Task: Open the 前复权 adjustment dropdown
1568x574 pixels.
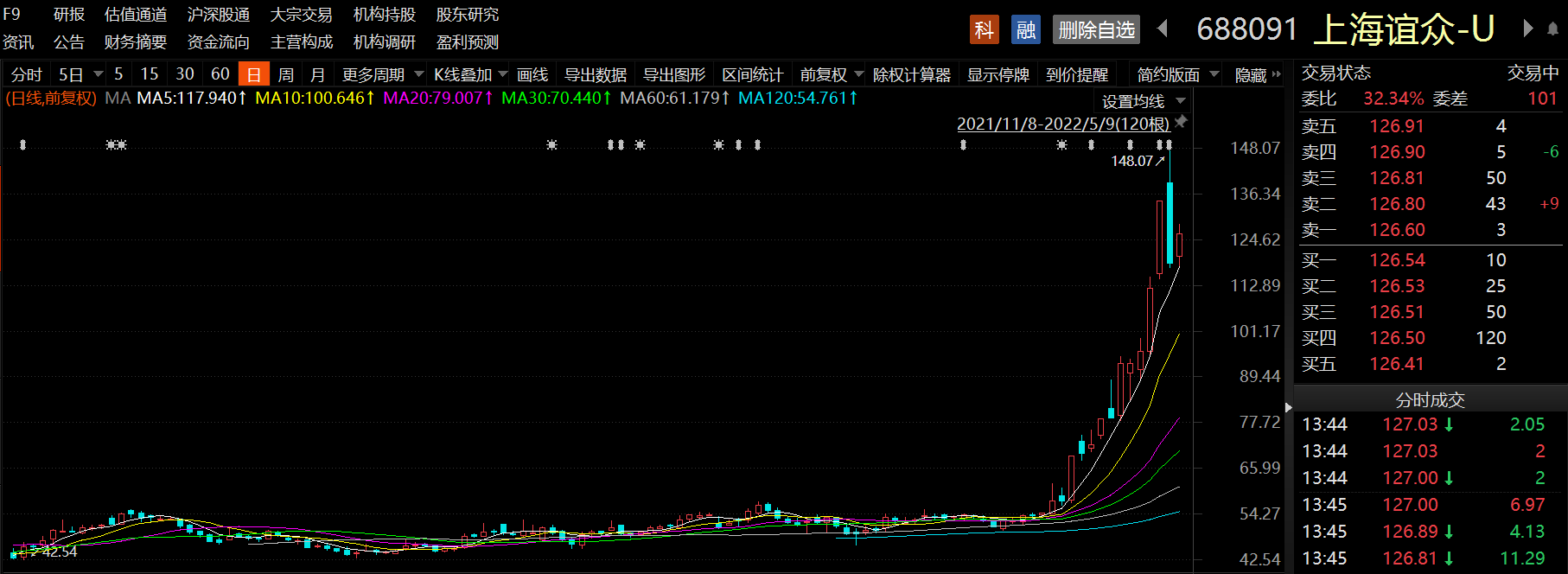Action: point(832,75)
